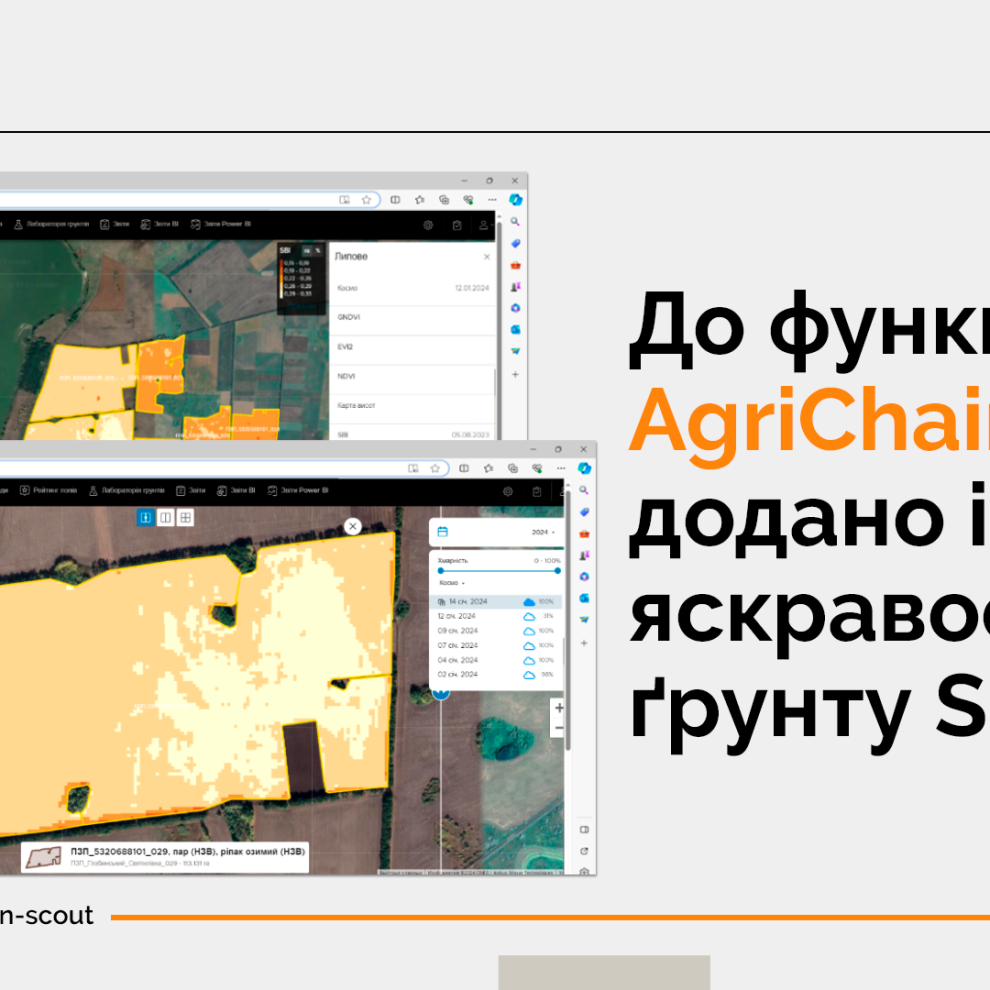This screenshot has height=990, width=990.
Task: Open the user profile icon in back window header
Action: click(x=484, y=225)
